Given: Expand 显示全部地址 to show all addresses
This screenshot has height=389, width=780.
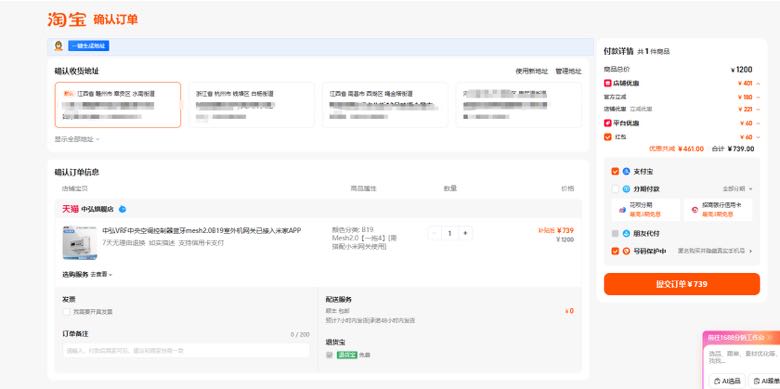Looking at the screenshot, I should coord(77,139).
